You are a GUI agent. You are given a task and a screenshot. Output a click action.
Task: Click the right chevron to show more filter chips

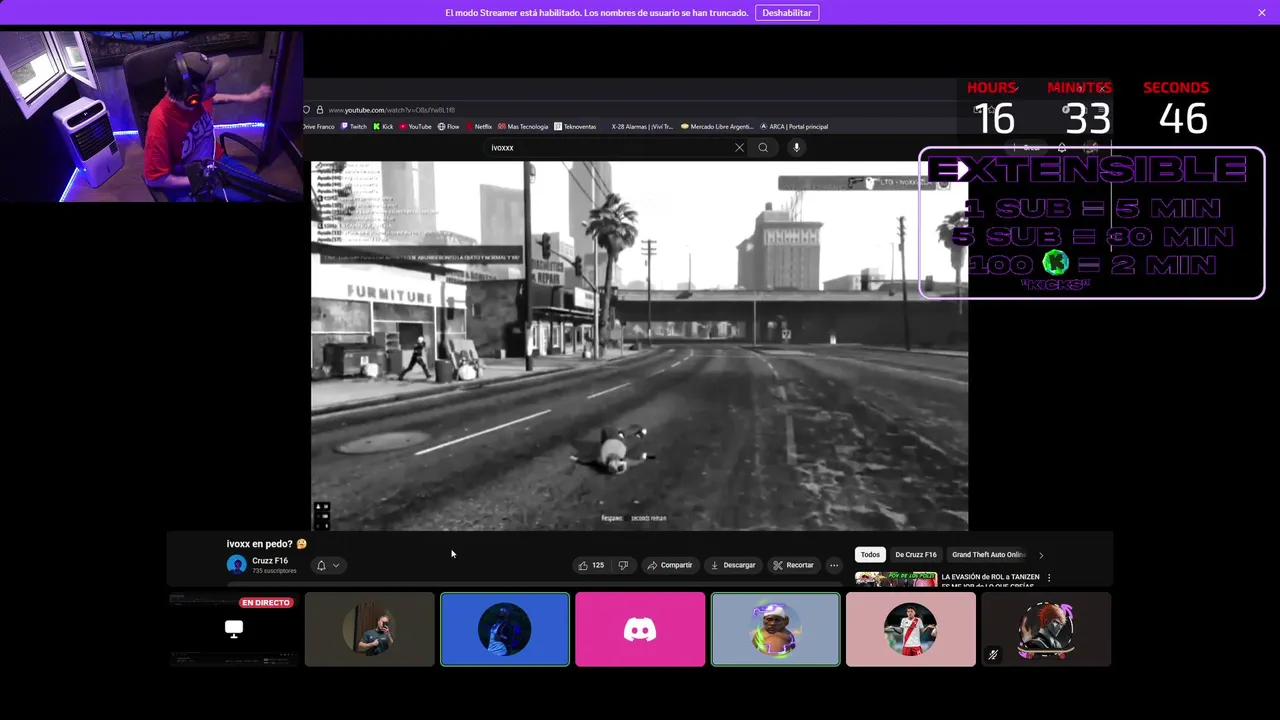pyautogui.click(x=1041, y=555)
